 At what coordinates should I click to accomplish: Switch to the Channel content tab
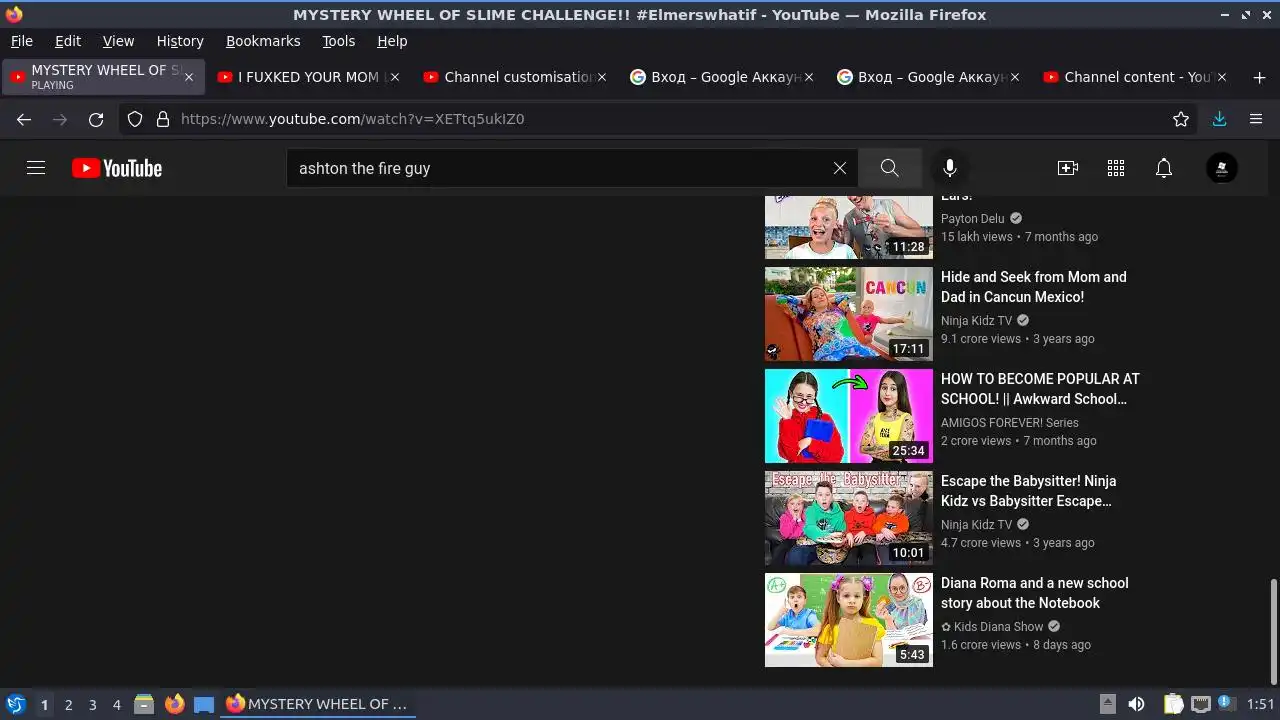tap(1135, 77)
